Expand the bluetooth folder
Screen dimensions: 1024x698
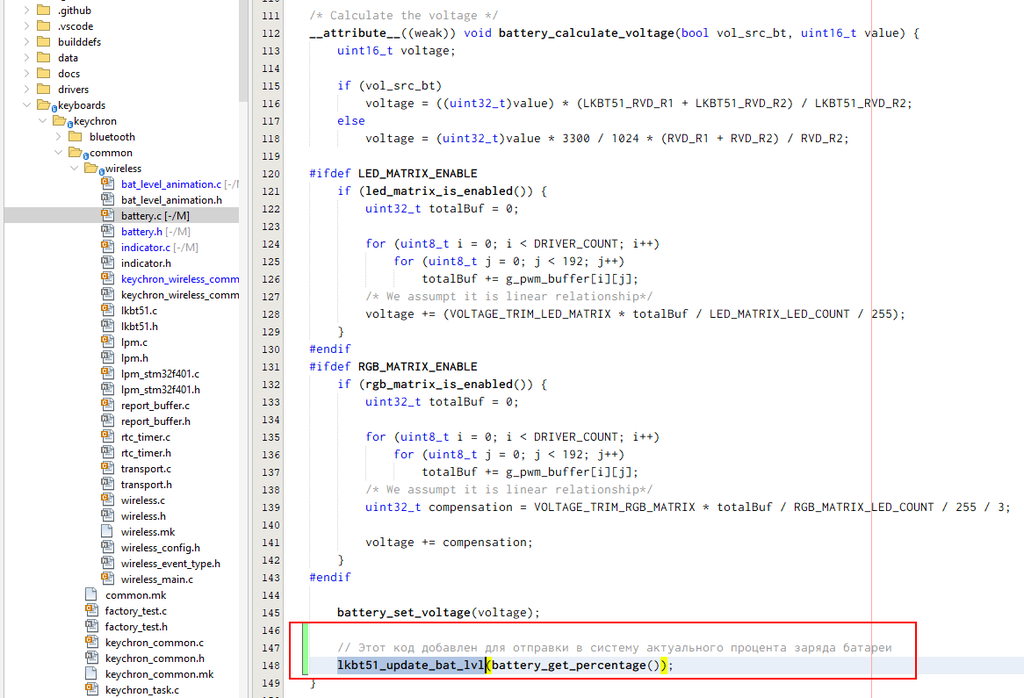tap(58, 137)
